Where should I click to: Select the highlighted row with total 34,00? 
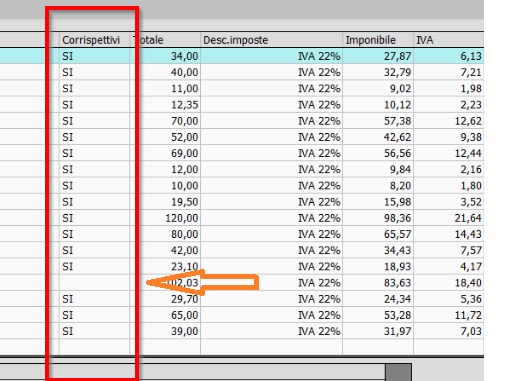click(x=242, y=56)
